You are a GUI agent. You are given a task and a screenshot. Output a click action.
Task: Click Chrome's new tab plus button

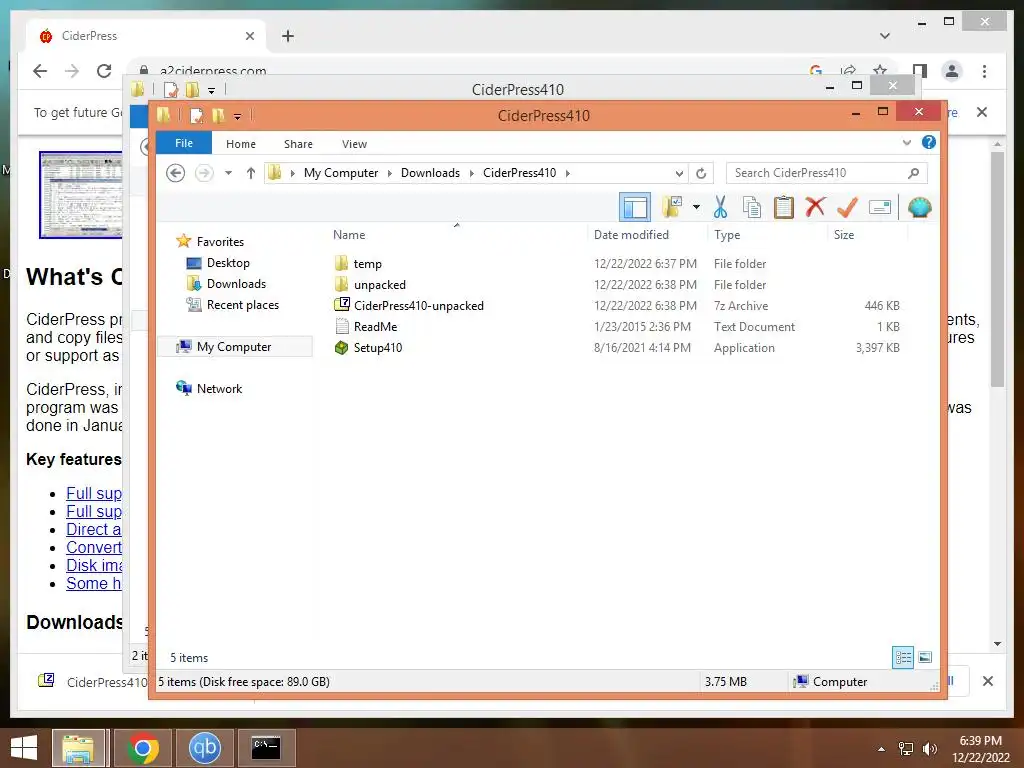tap(288, 36)
